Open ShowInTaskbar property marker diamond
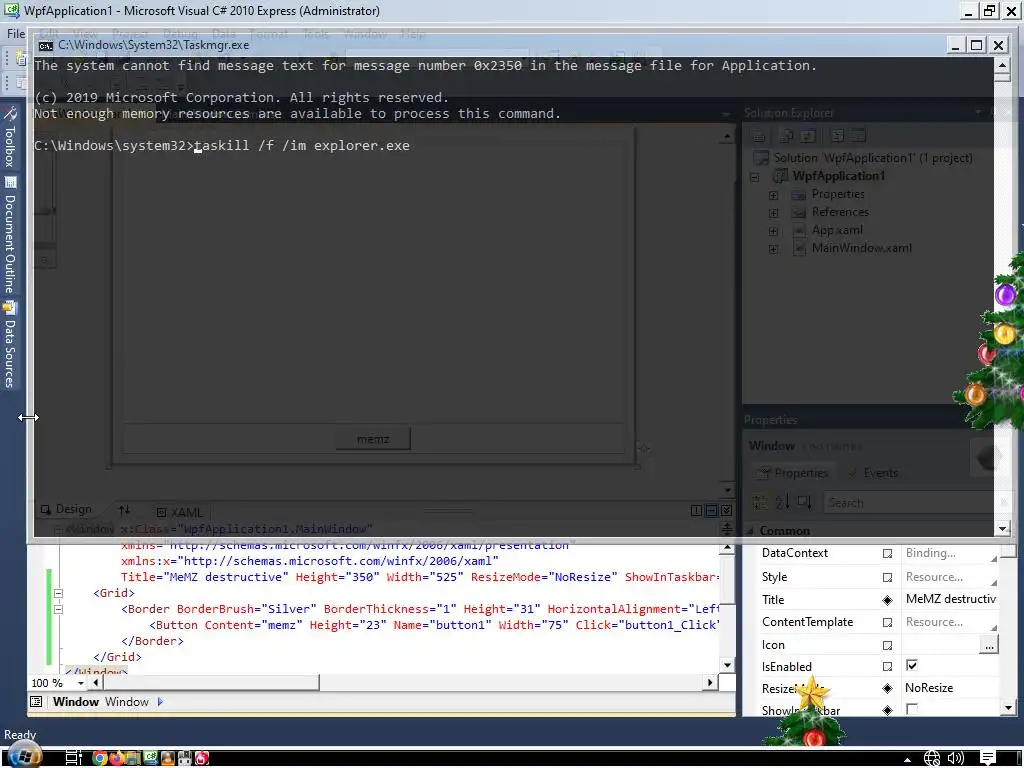 coord(888,711)
